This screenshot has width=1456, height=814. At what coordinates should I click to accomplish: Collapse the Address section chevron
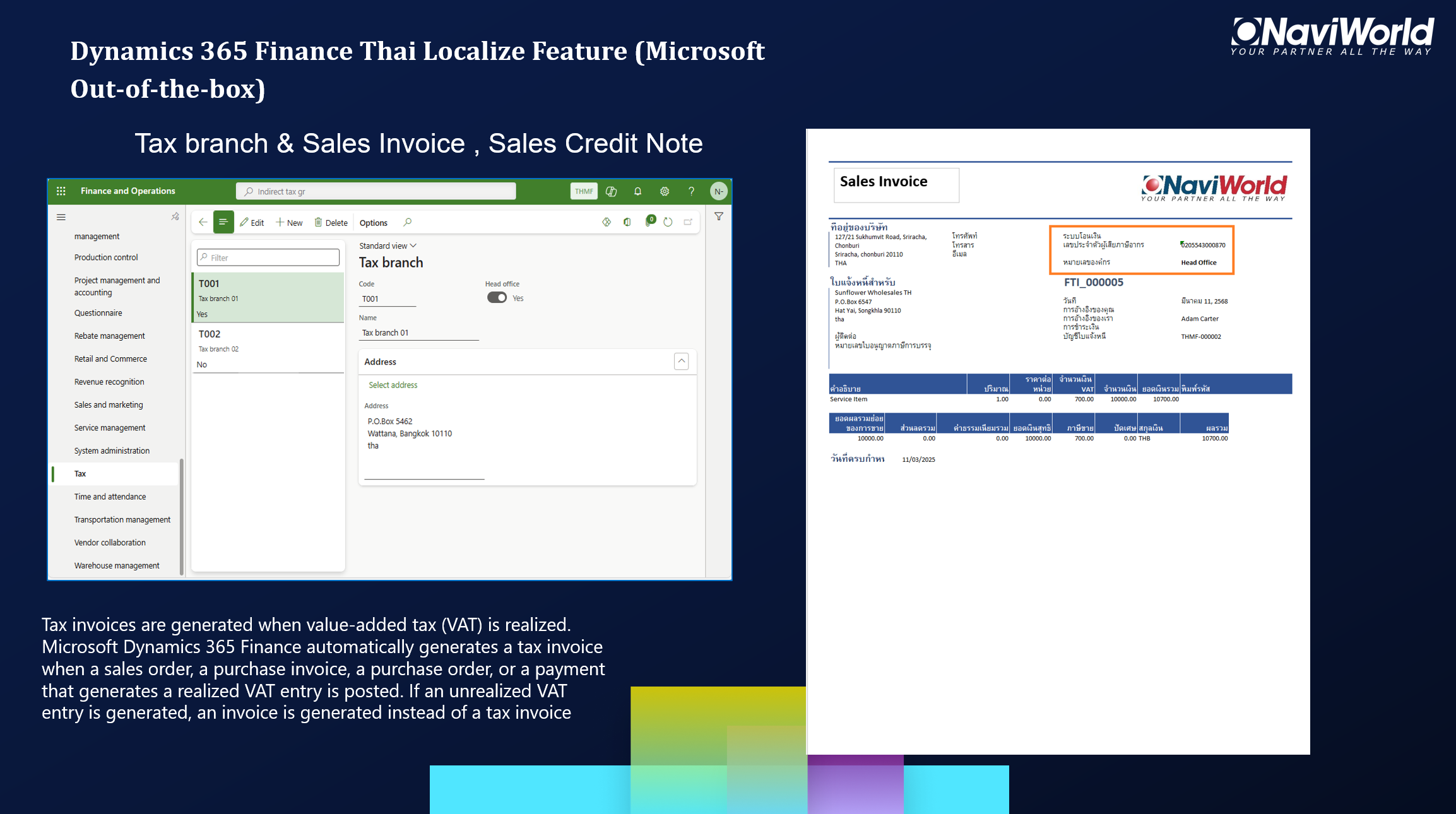coord(682,362)
